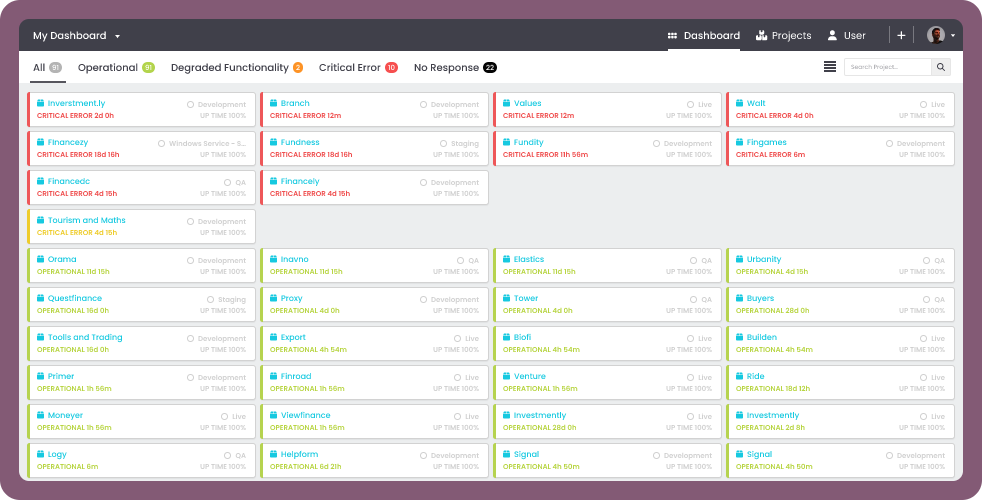
Task: Open Dashboard in top navigation
Action: (704, 36)
